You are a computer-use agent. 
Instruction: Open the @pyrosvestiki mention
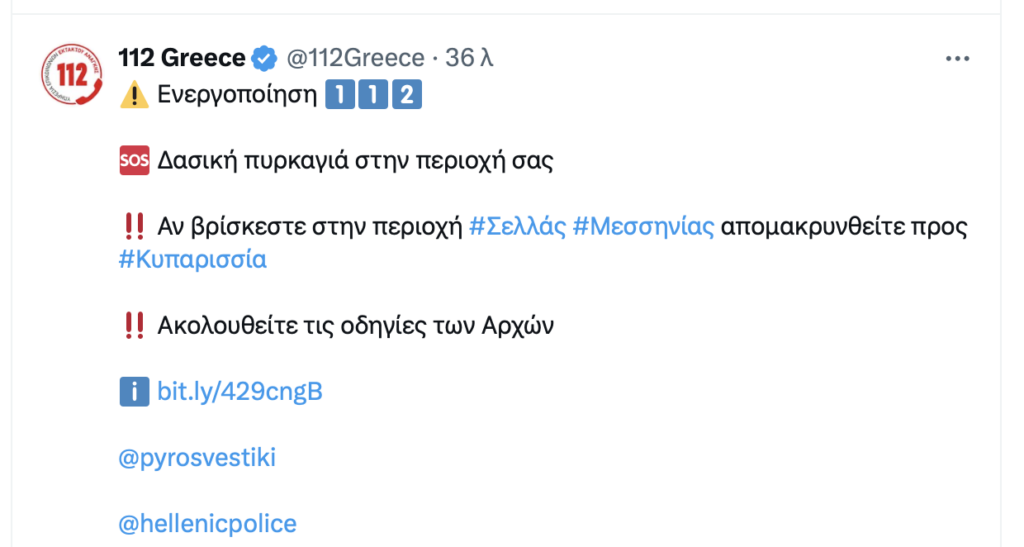tap(197, 458)
